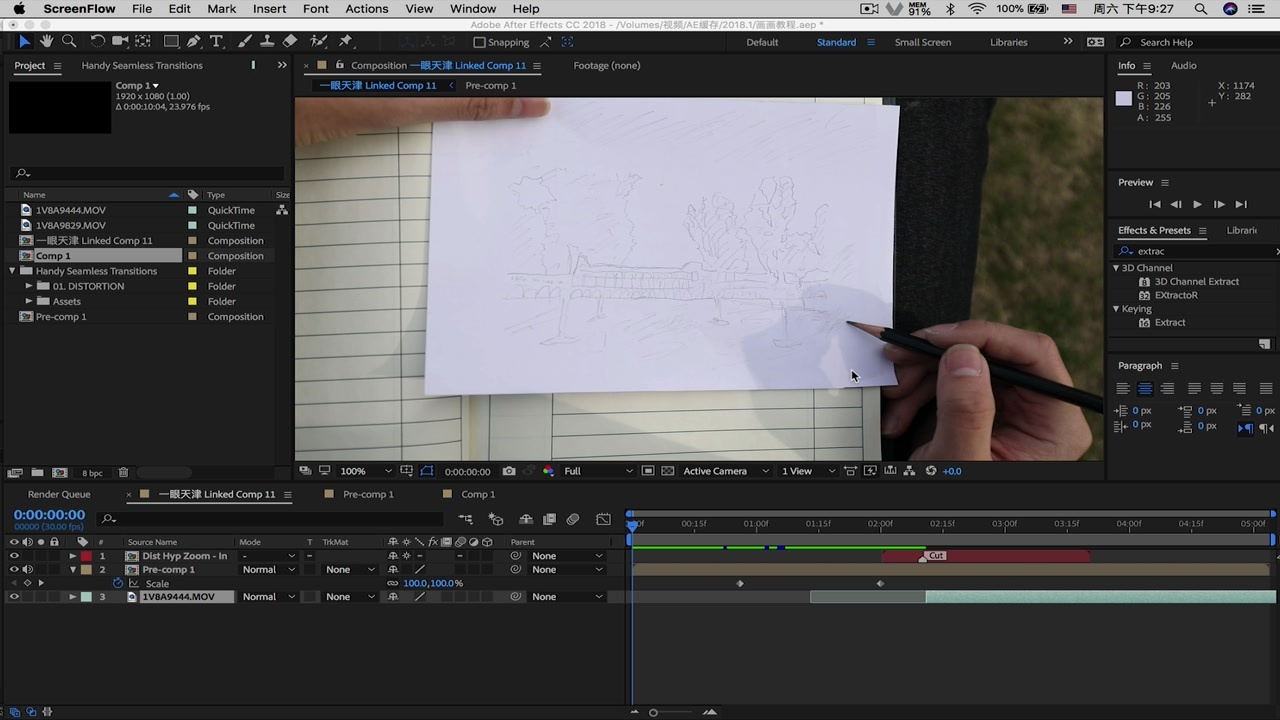Toggle Motion Blur enable in timeline
The height and width of the screenshot is (720, 1280).
[x=573, y=519]
